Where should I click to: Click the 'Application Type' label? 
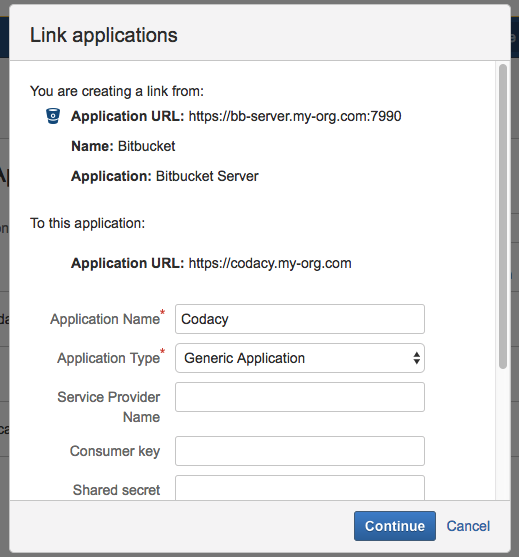click(109, 358)
